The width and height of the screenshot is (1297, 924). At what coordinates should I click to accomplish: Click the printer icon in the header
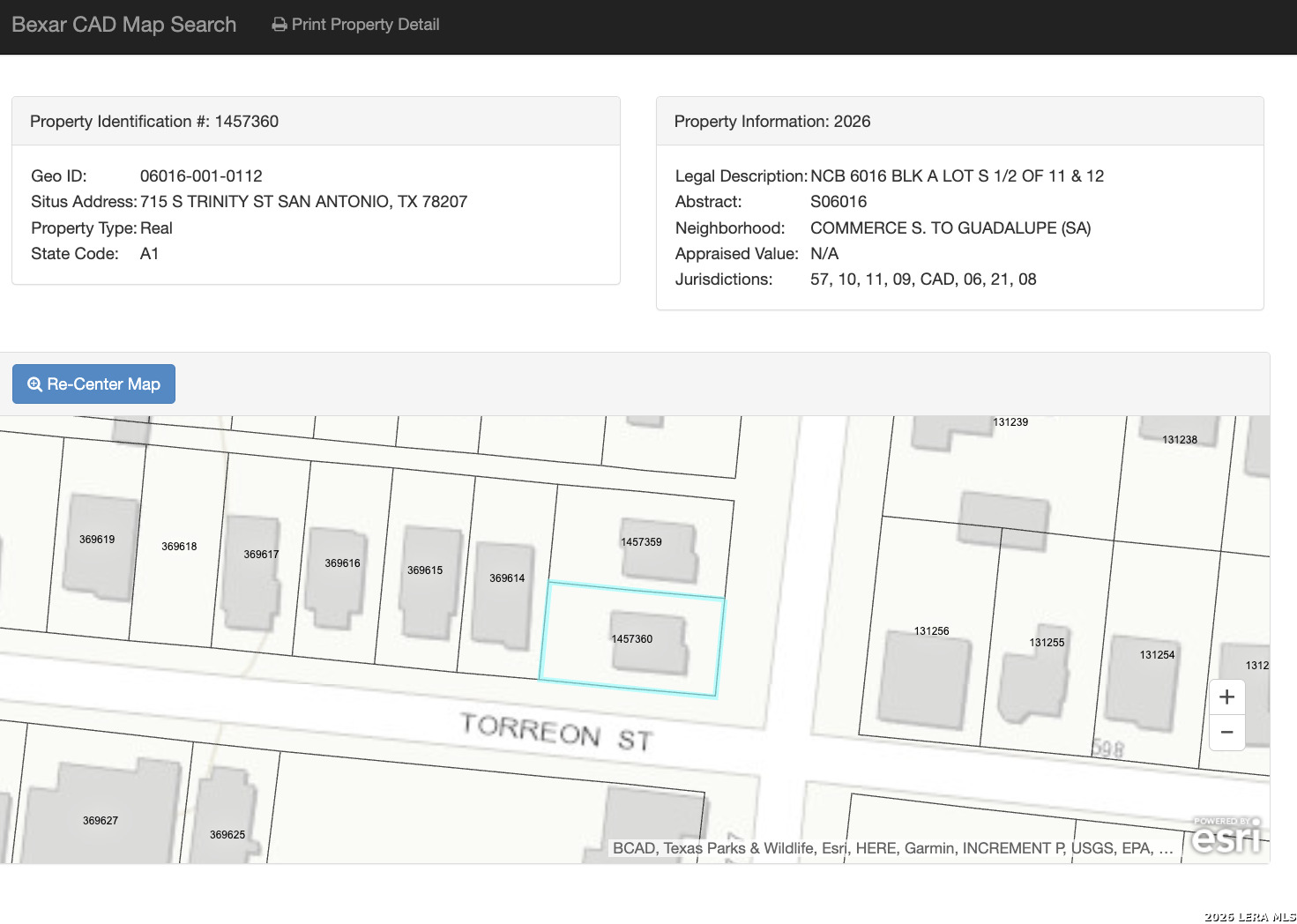tap(280, 25)
